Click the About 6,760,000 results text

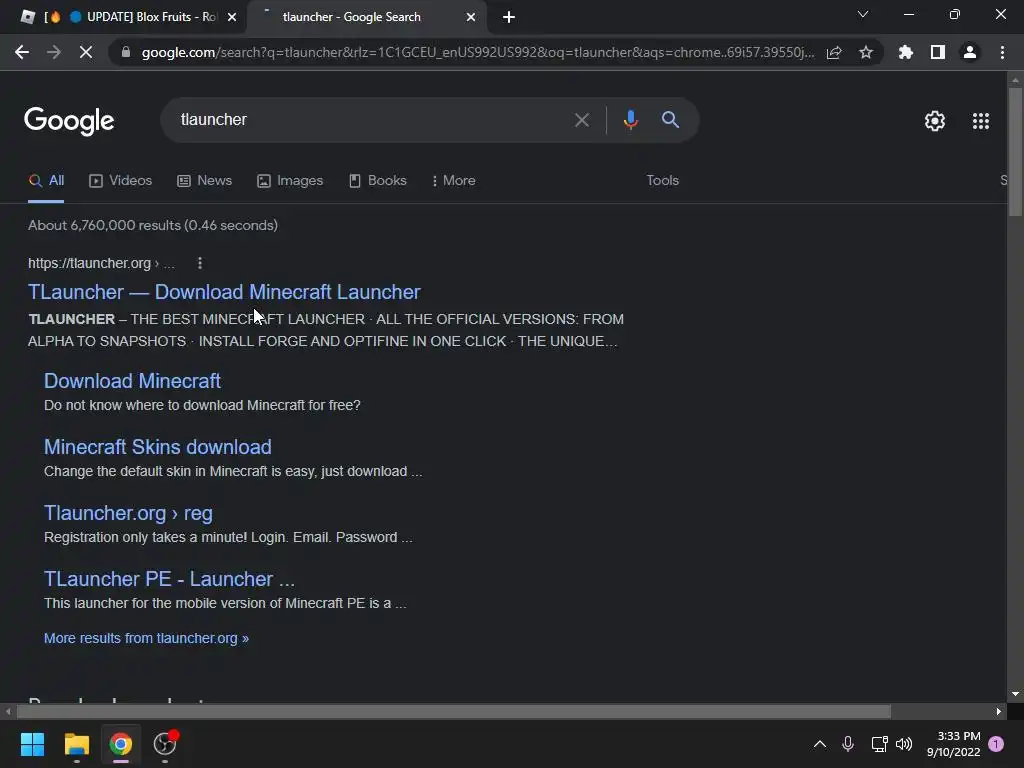[x=153, y=225]
